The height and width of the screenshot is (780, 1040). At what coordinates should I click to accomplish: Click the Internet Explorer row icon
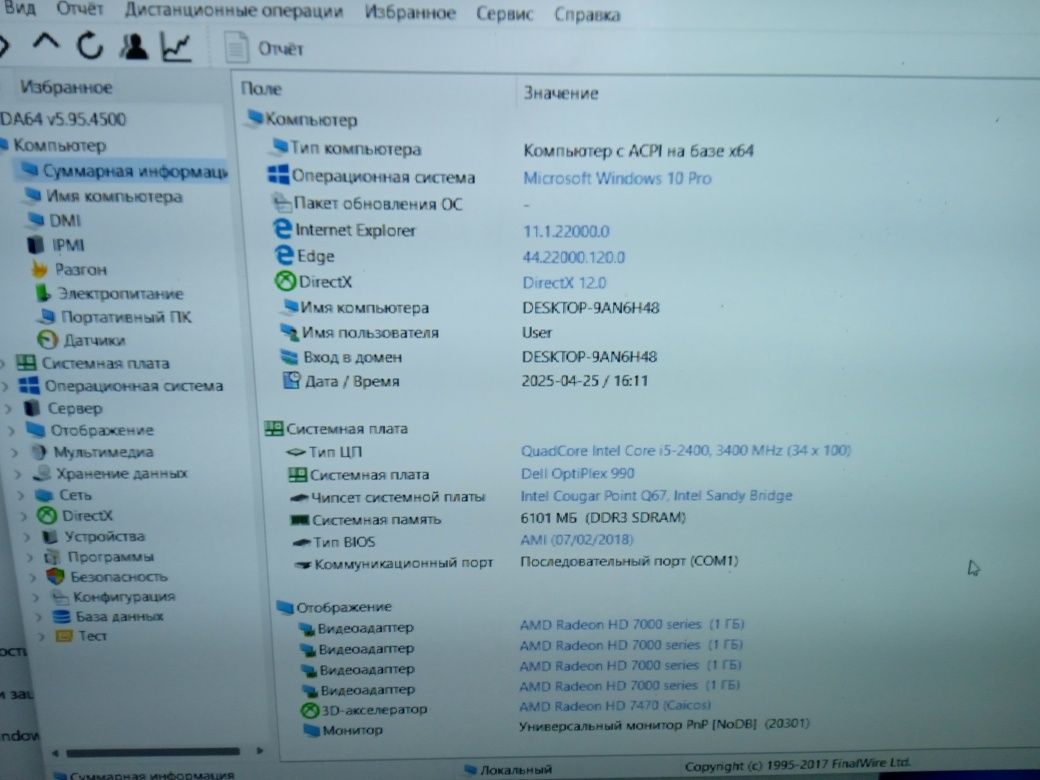pyautogui.click(x=283, y=229)
